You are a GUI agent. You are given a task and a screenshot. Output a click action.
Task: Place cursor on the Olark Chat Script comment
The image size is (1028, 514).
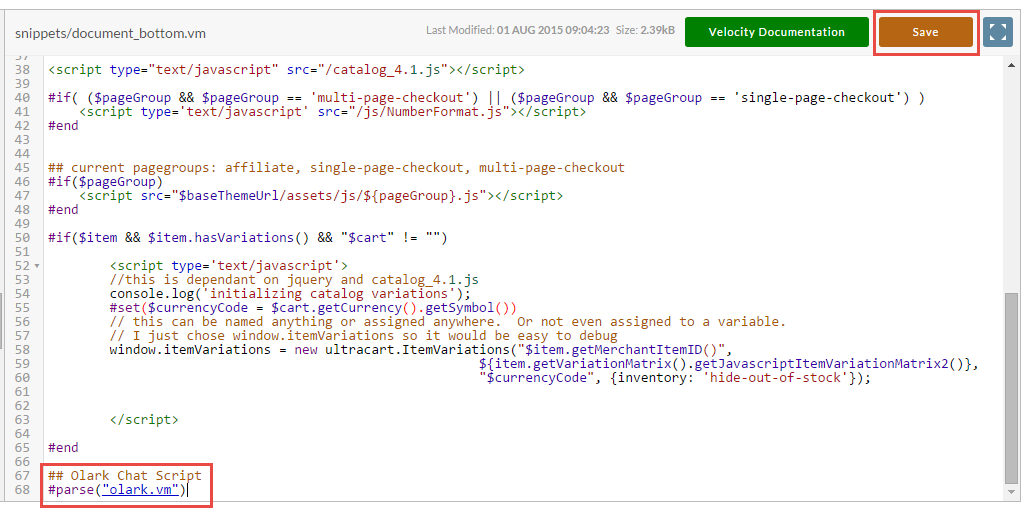[x=125, y=475]
